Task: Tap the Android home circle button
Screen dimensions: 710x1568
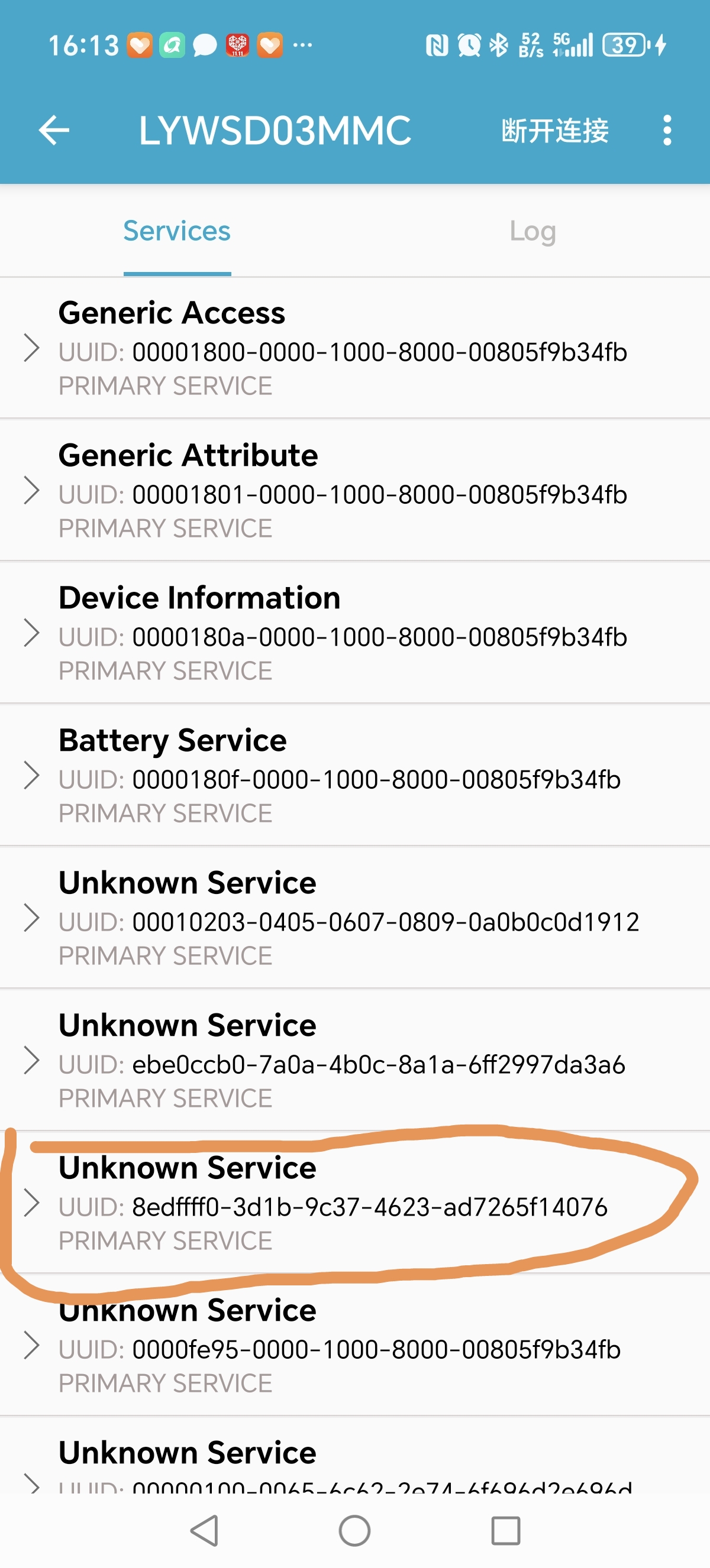Action: (x=354, y=1531)
